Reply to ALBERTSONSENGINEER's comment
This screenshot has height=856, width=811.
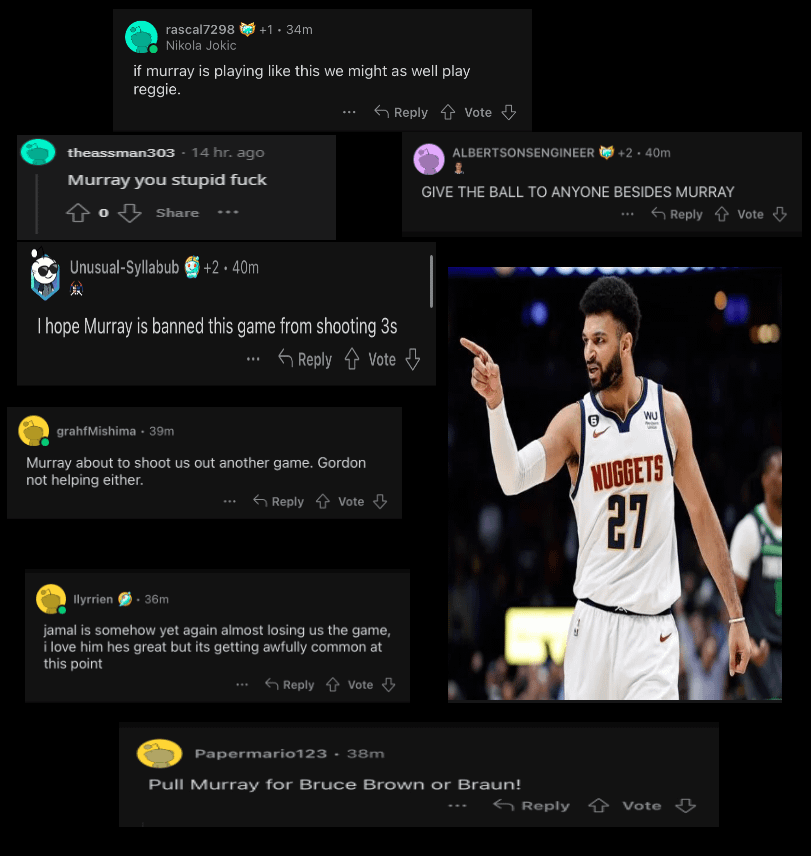click(677, 214)
